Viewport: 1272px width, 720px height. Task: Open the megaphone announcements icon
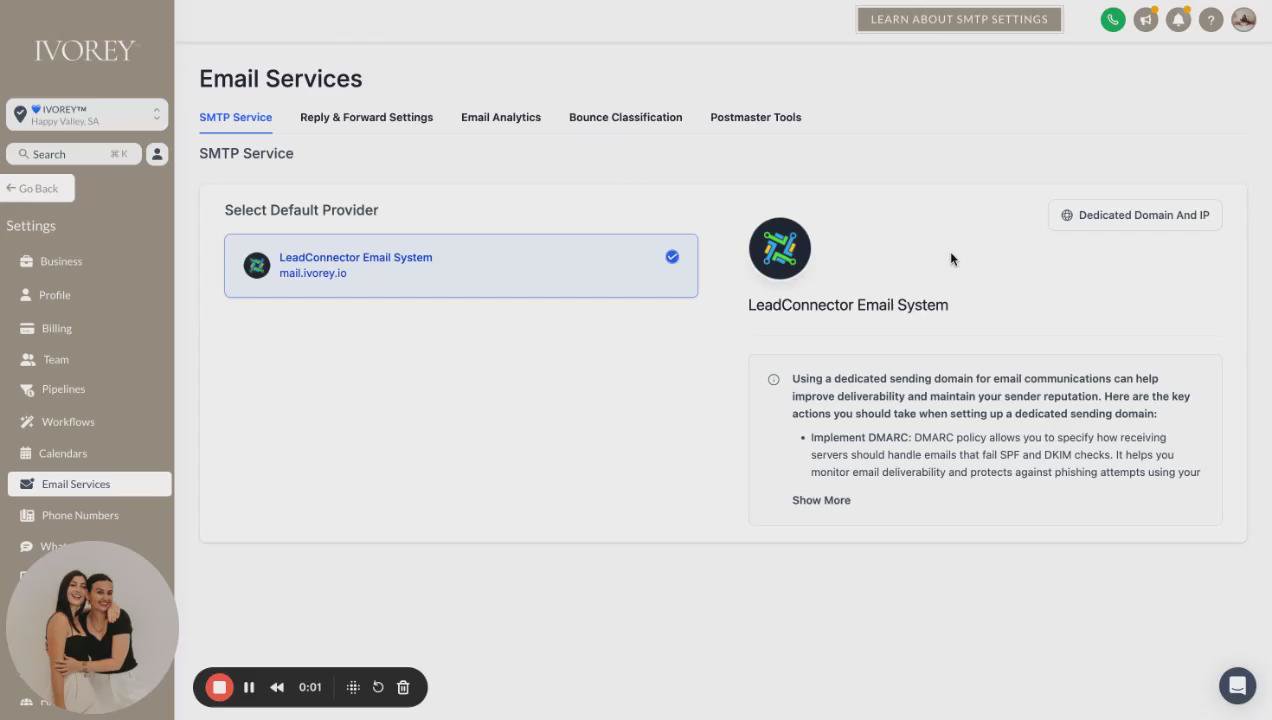1145,20
